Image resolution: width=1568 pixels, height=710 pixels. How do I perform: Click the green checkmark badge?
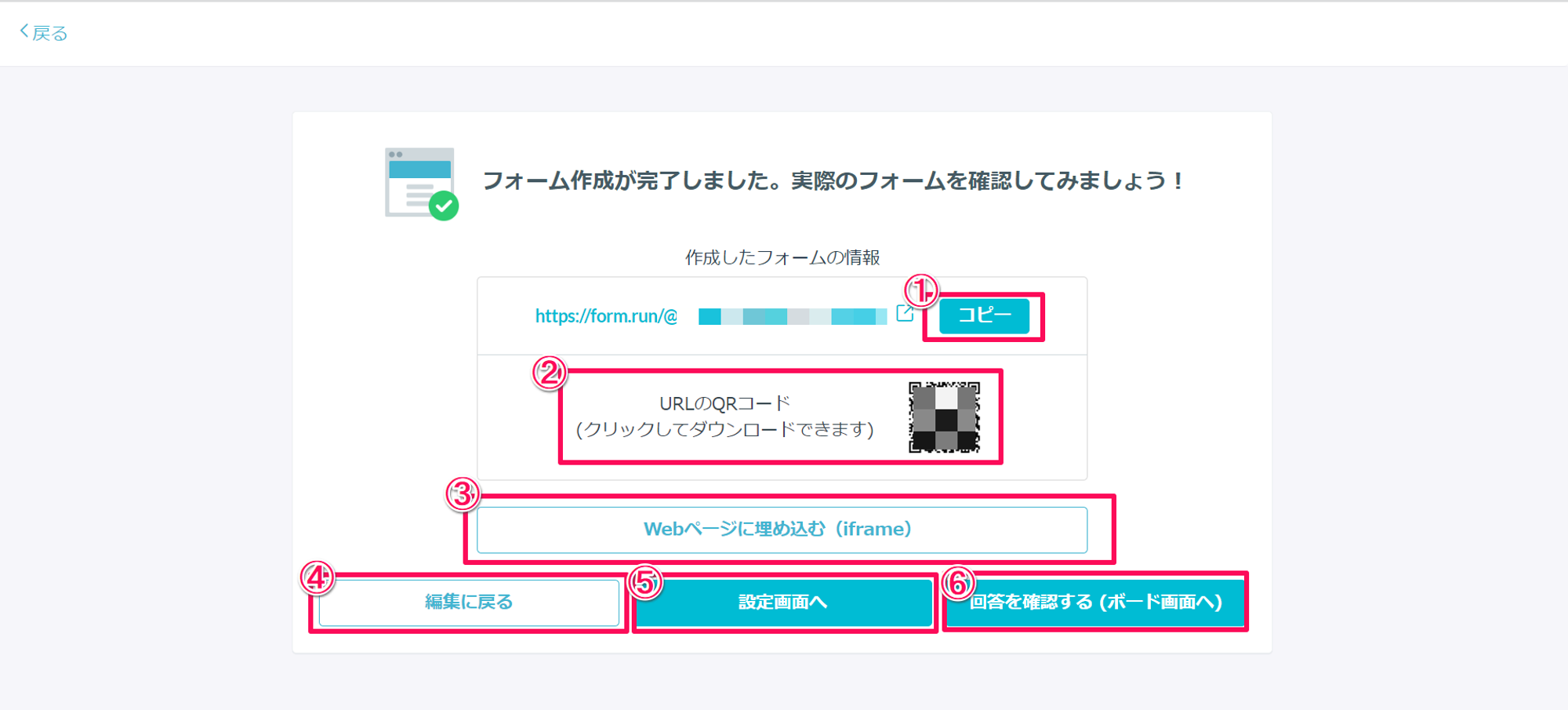tap(444, 206)
